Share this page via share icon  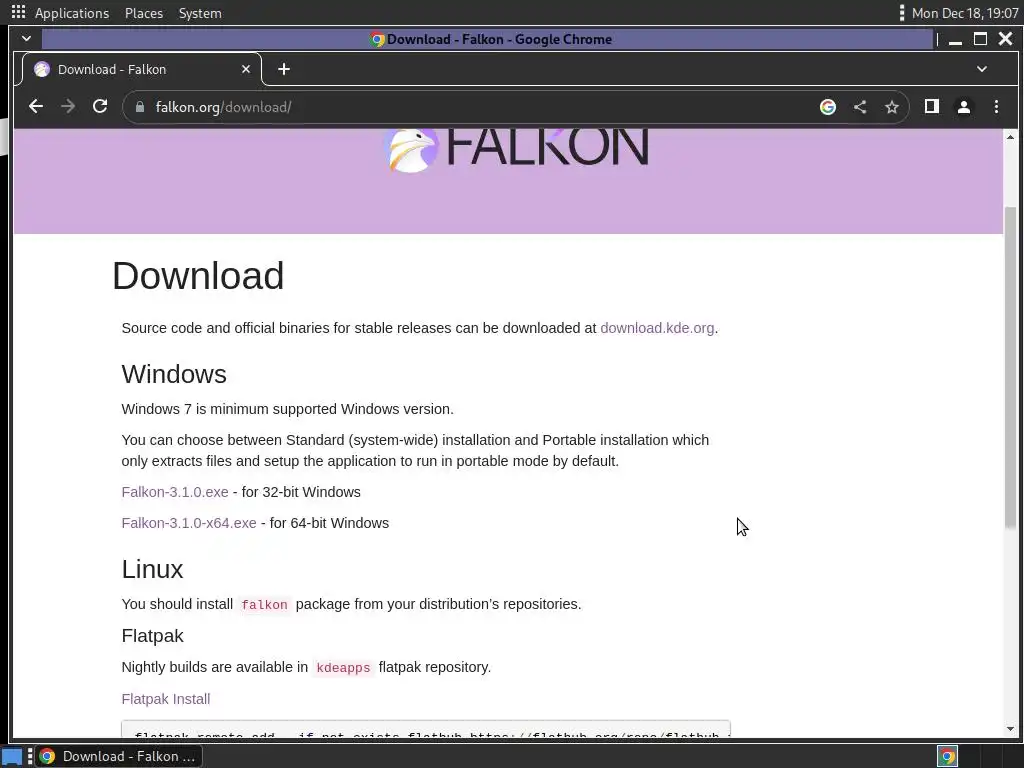pyautogui.click(x=860, y=107)
